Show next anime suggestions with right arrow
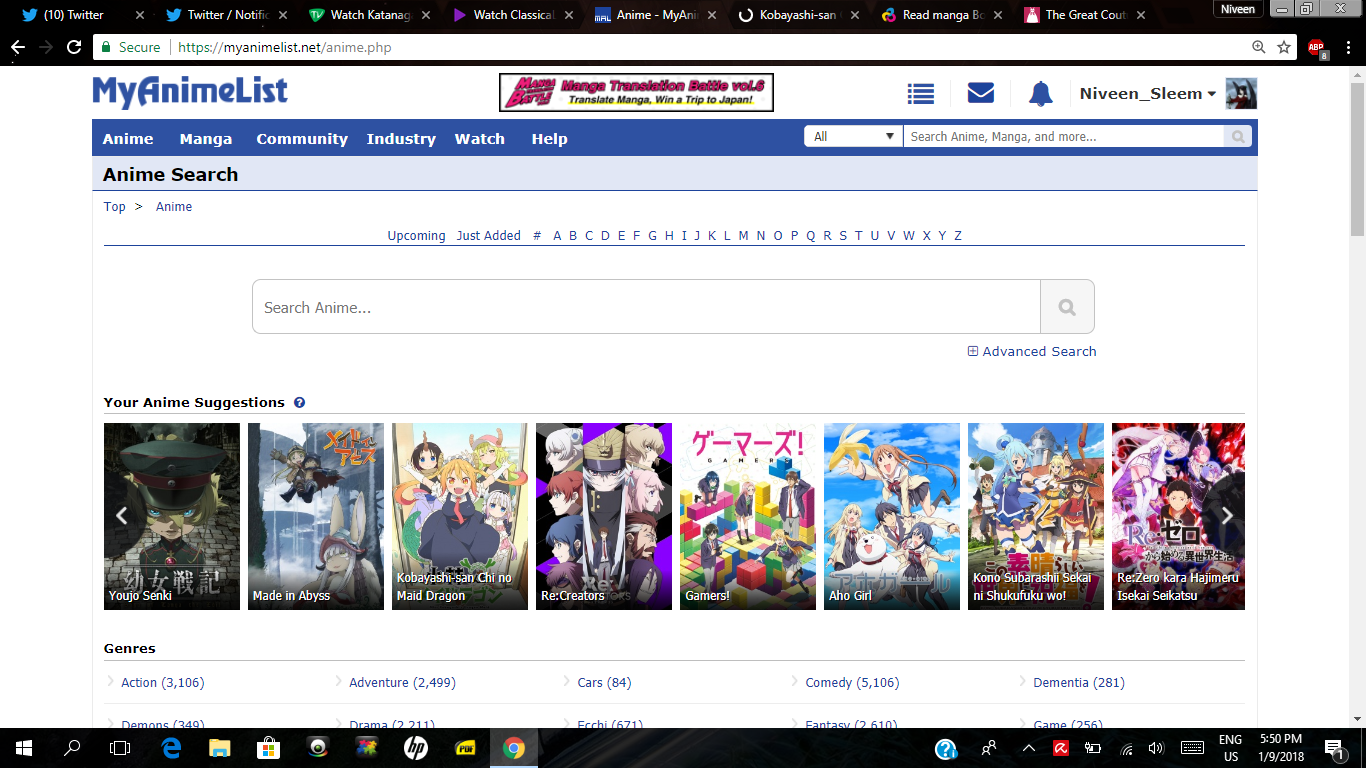Image resolution: width=1366 pixels, height=768 pixels. 1227,516
